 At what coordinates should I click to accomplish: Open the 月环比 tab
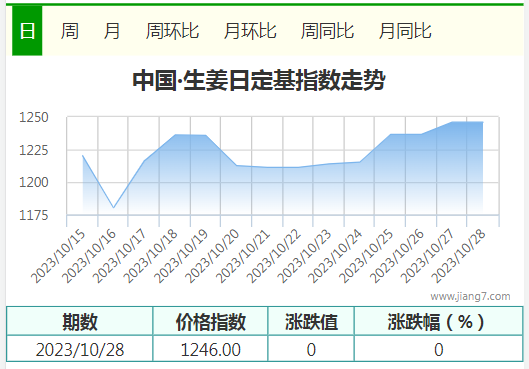tap(250, 31)
